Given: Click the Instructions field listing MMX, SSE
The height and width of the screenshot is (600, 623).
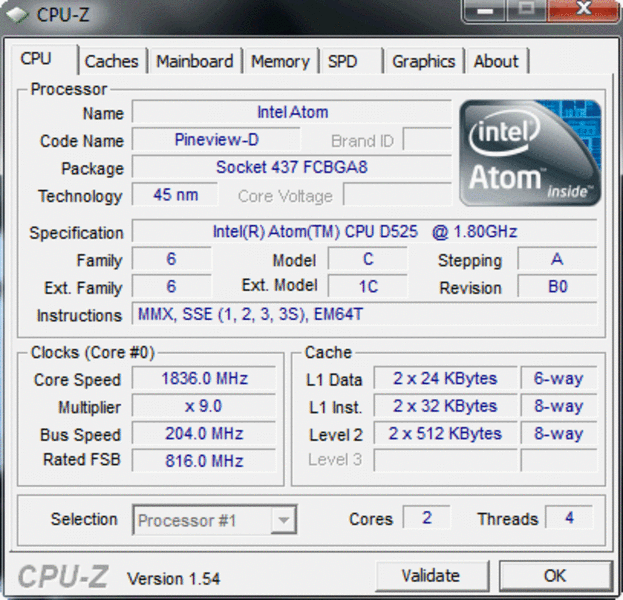Looking at the screenshot, I should [x=365, y=314].
